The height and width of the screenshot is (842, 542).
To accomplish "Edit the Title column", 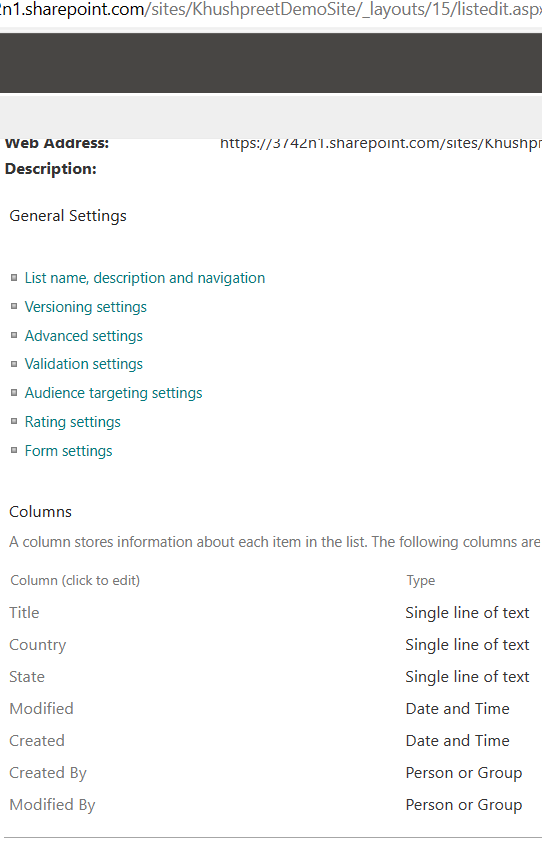I will (x=24, y=613).
